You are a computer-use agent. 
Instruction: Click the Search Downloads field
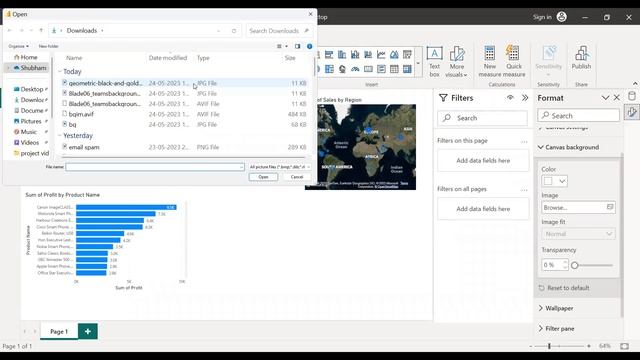279,31
